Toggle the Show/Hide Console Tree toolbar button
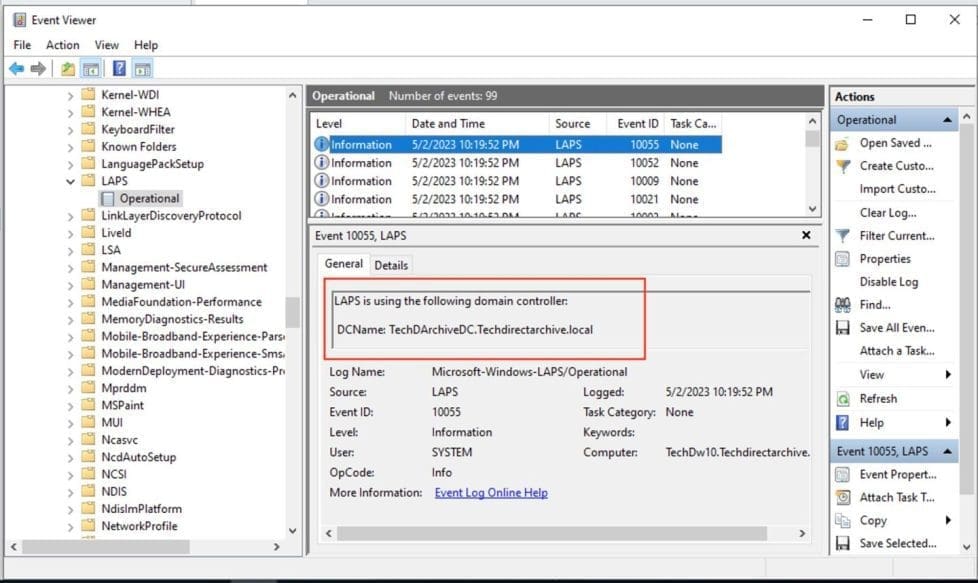 [x=91, y=69]
